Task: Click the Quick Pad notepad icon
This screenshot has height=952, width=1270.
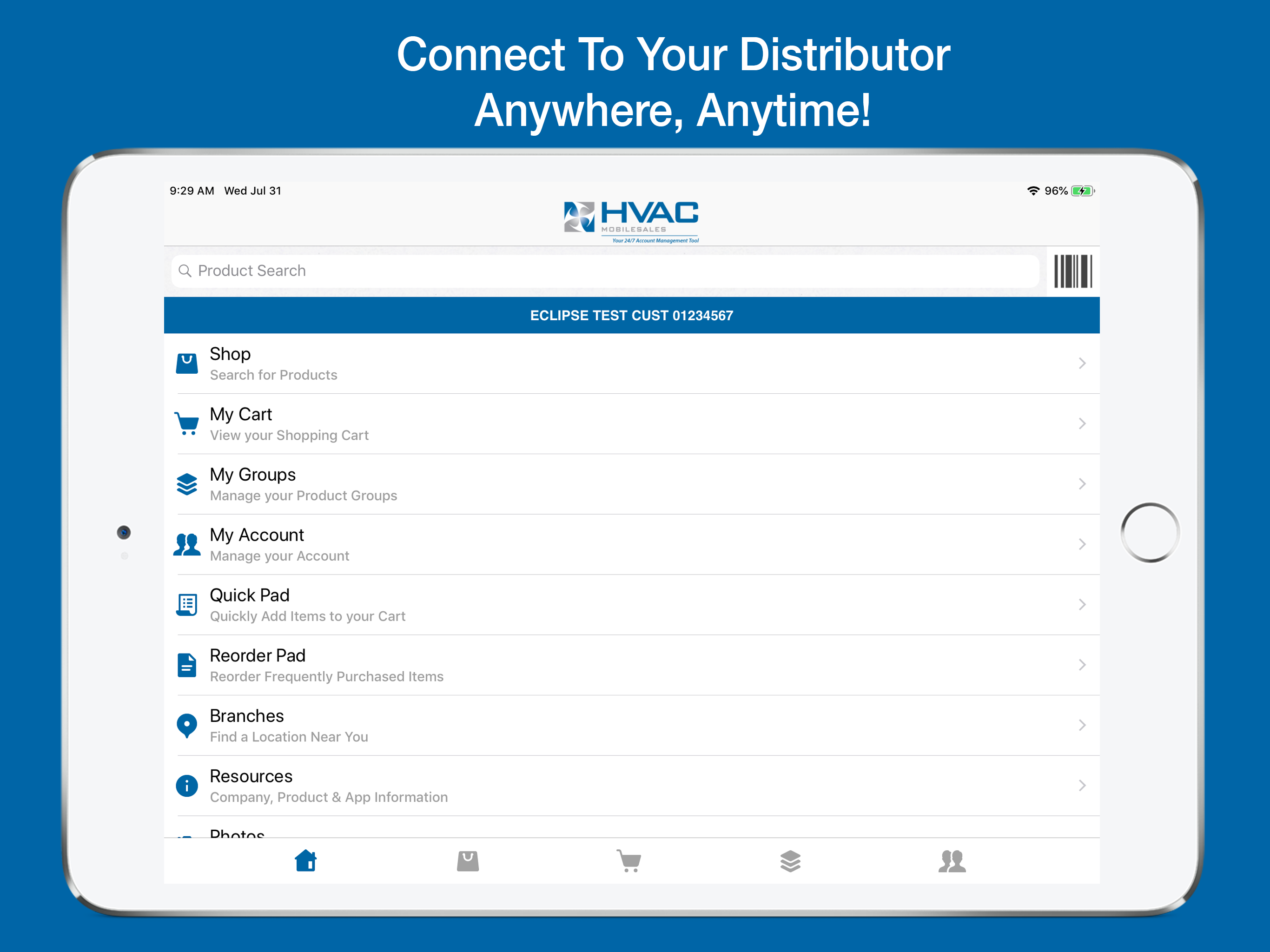Action: 186,605
